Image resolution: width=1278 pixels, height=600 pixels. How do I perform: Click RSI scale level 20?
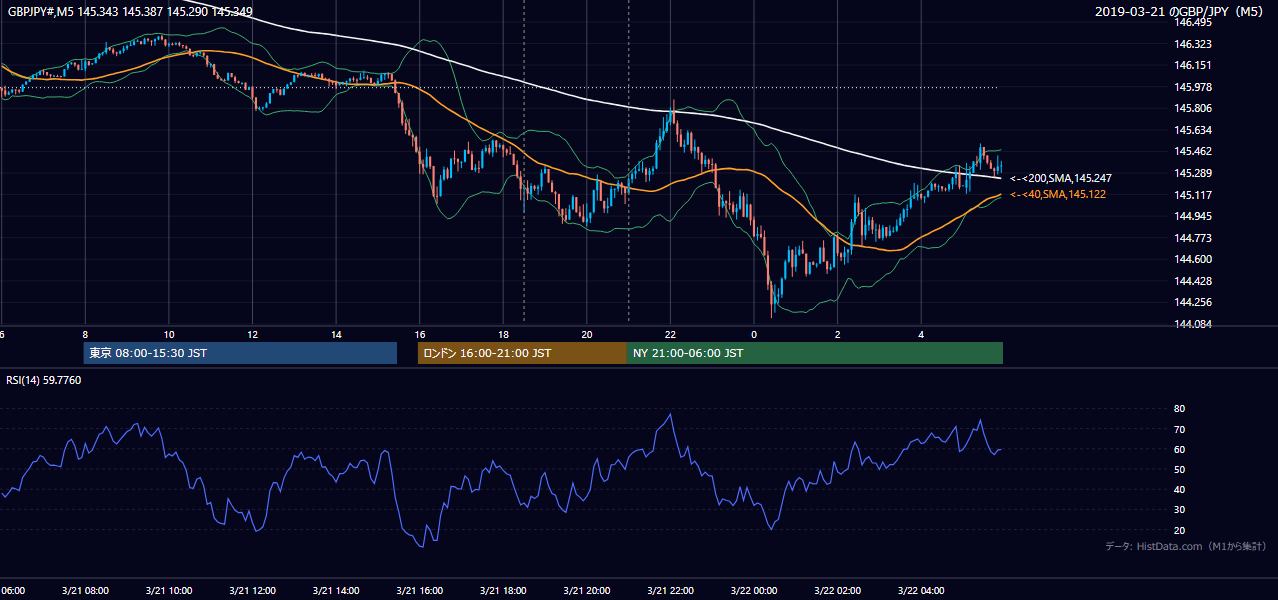pyautogui.click(x=1179, y=530)
